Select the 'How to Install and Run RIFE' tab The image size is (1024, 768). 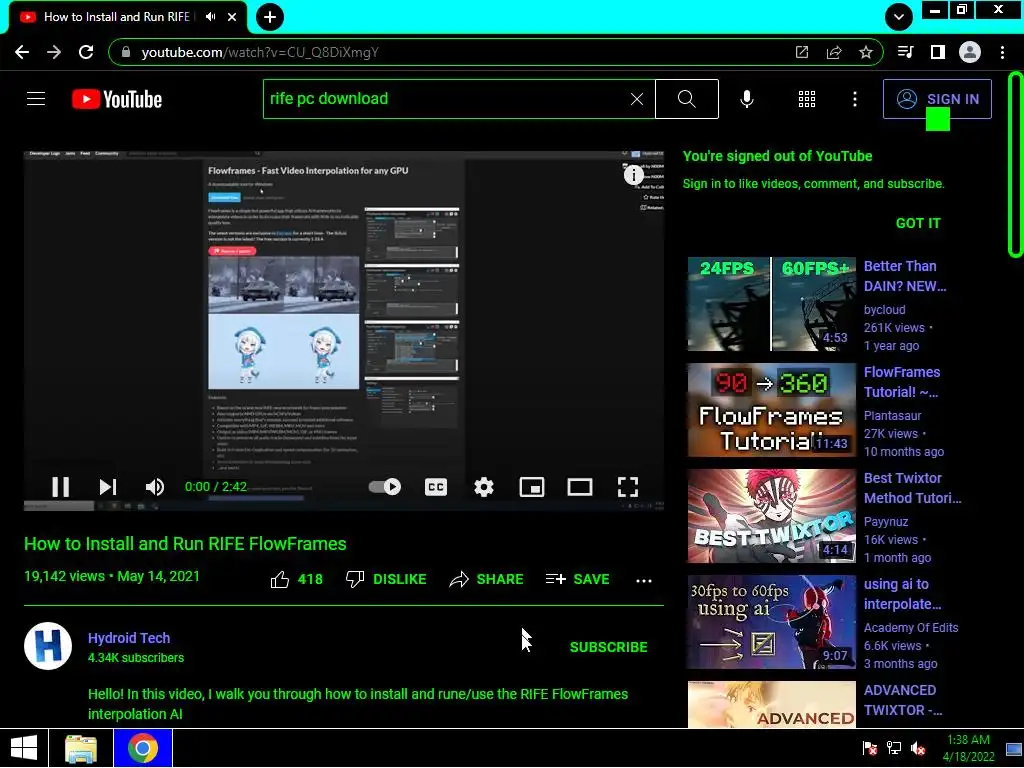pyautogui.click(x=128, y=17)
